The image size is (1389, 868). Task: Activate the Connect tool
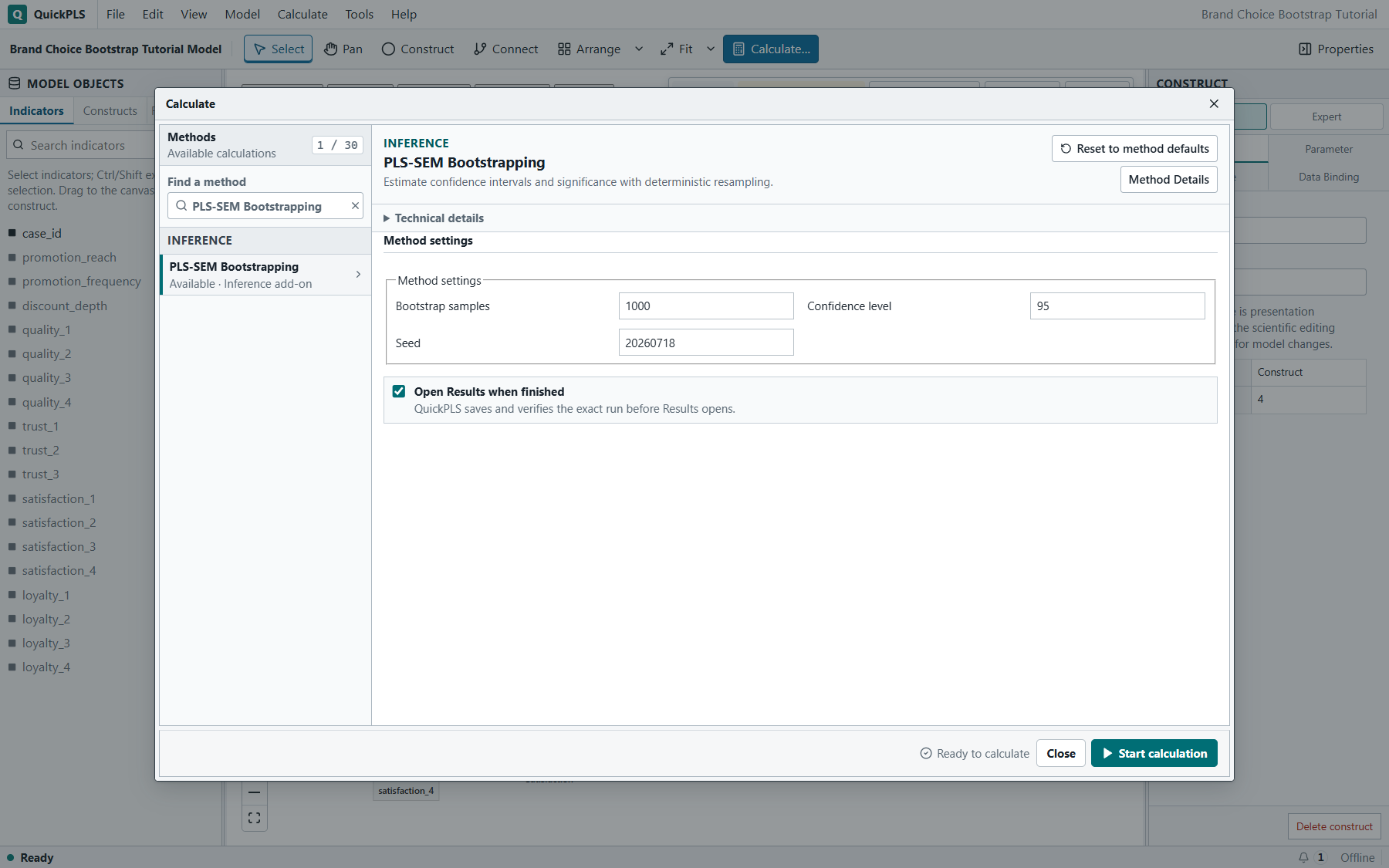[x=505, y=49]
